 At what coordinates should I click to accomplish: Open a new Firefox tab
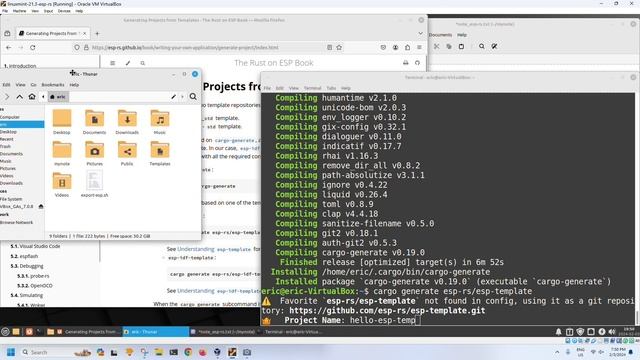[97, 33]
